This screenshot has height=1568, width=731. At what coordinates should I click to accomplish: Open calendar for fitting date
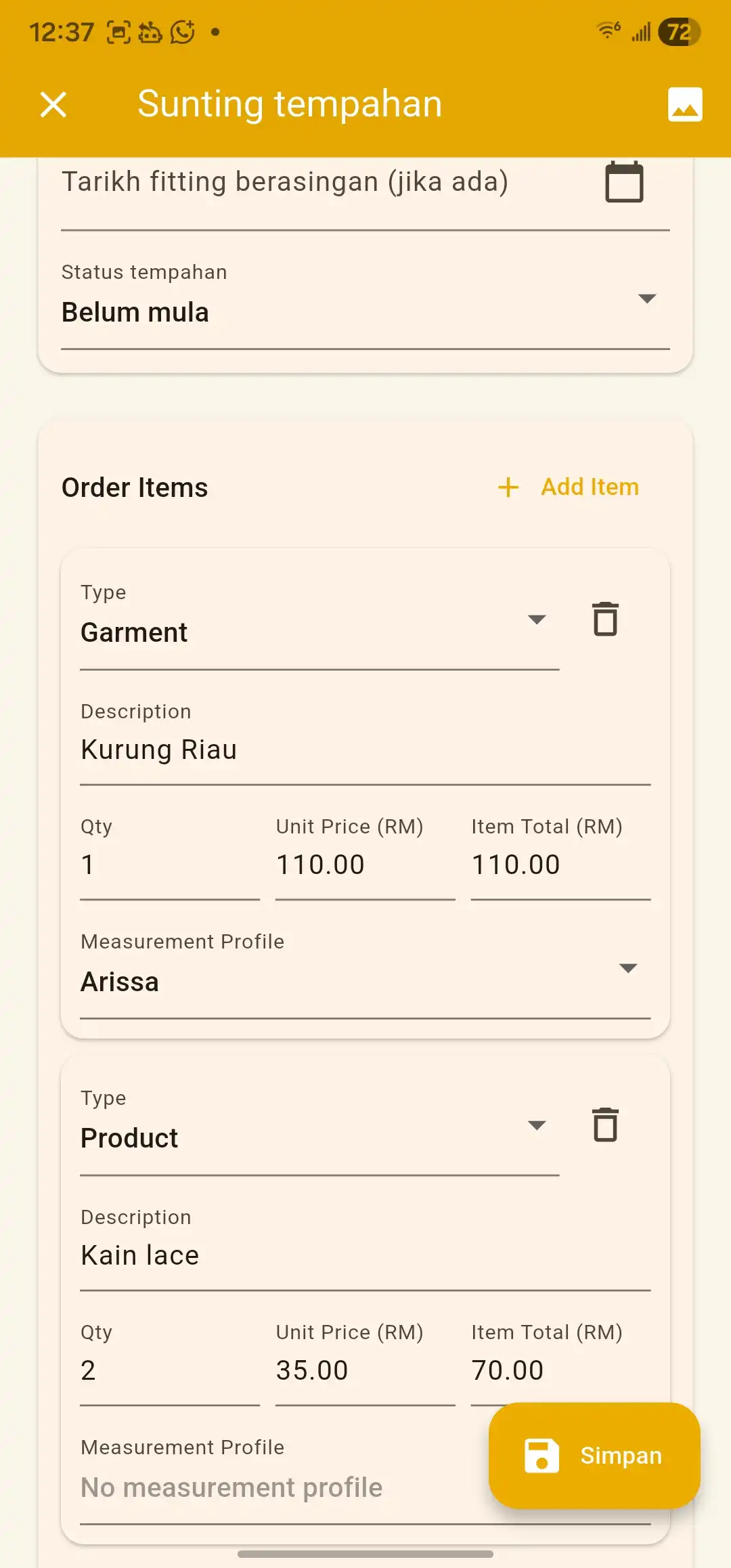623,182
